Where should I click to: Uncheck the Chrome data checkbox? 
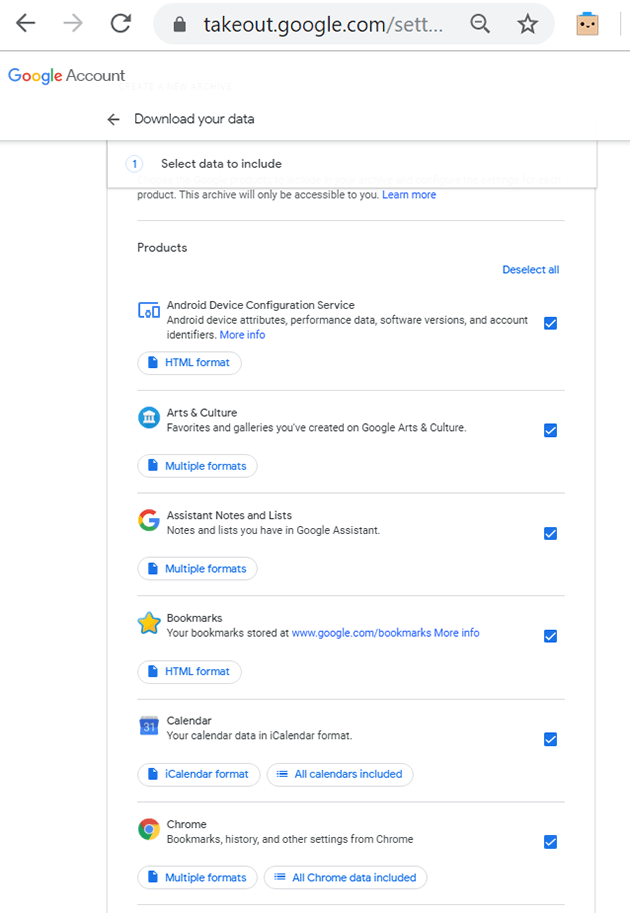point(550,842)
